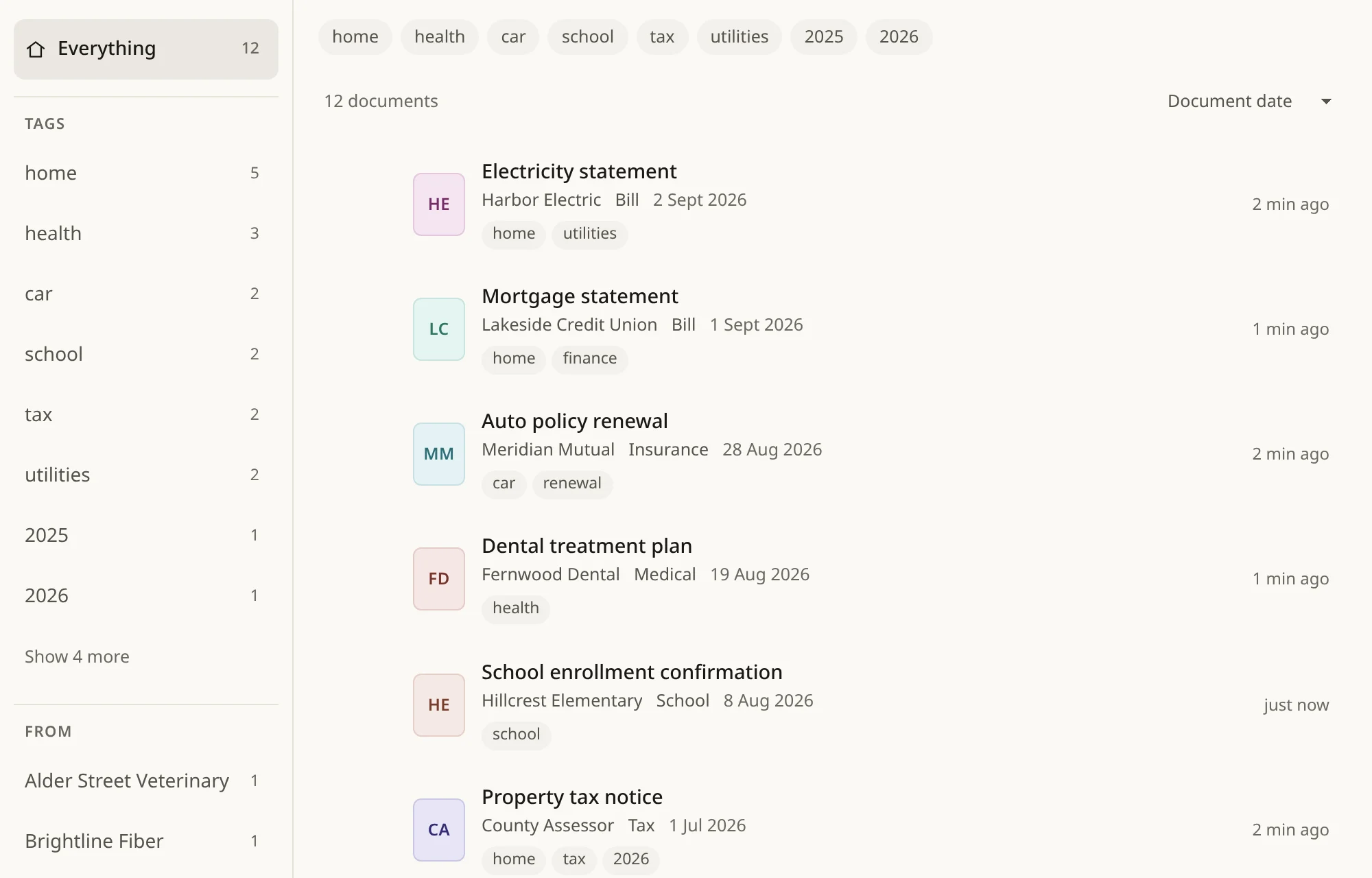Click the 12 documents count text
This screenshot has width=1372, height=878.
tap(381, 102)
